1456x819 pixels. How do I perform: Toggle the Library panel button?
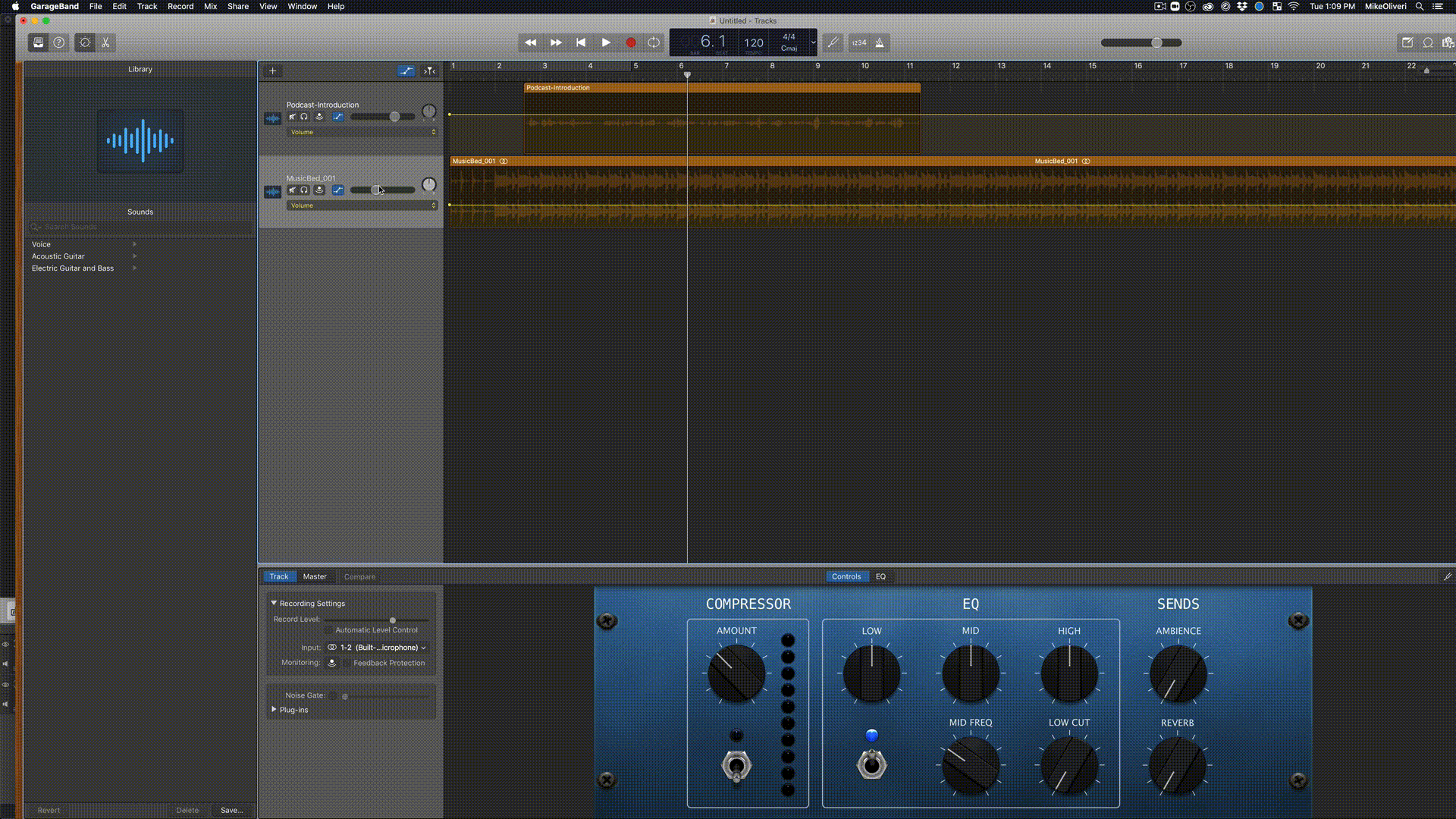click(x=38, y=43)
